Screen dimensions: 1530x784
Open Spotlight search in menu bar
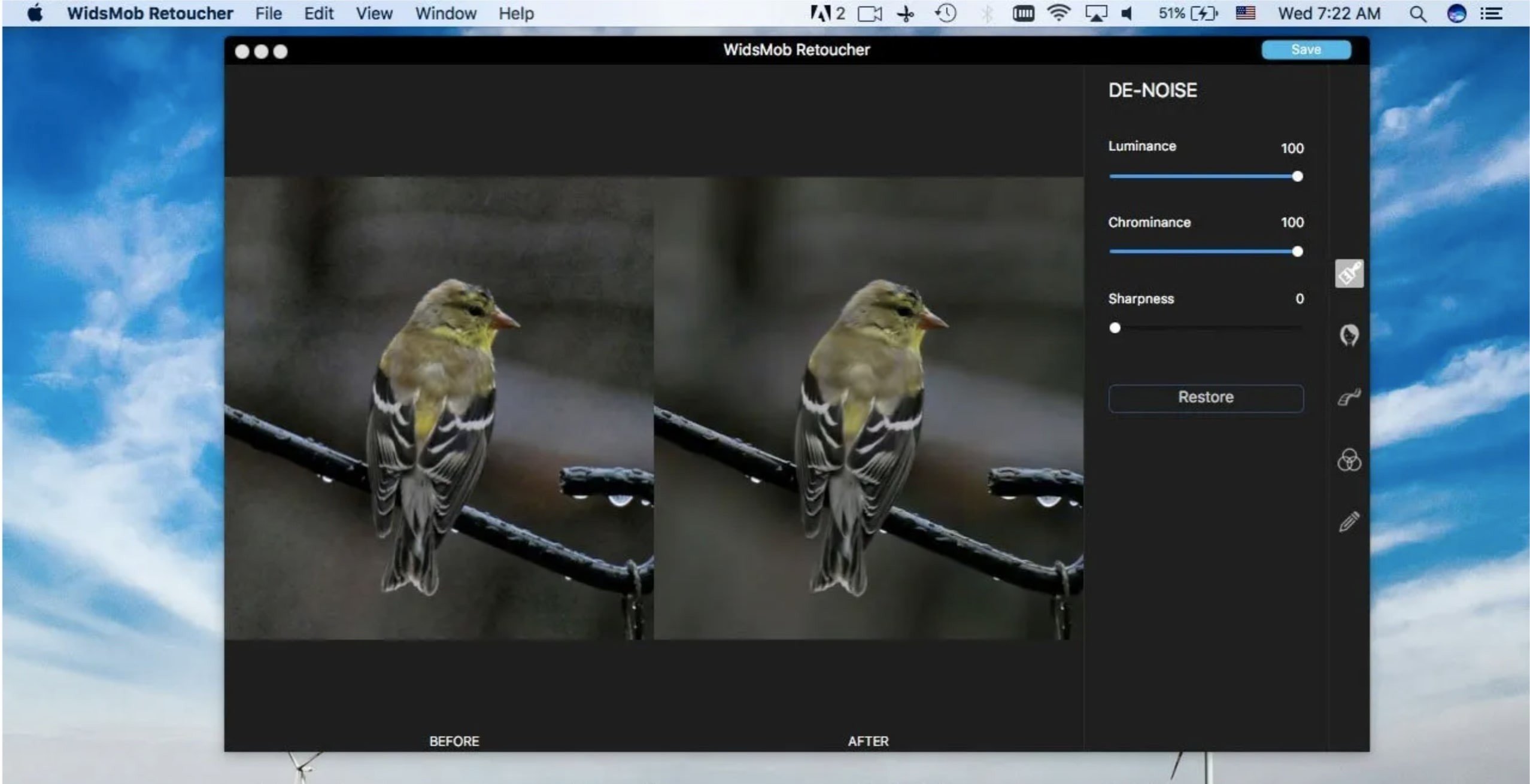click(1417, 13)
